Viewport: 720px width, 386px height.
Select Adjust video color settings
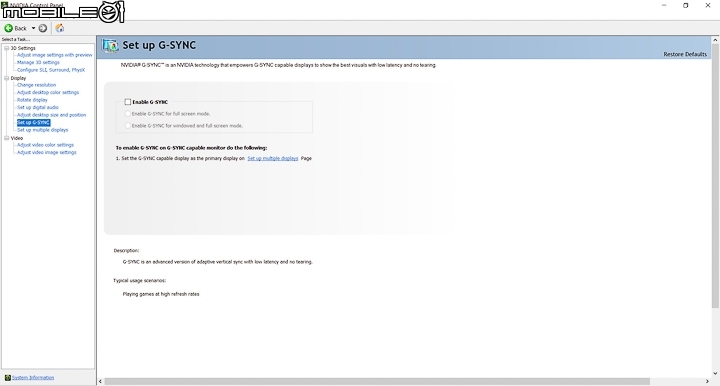tap(45, 145)
